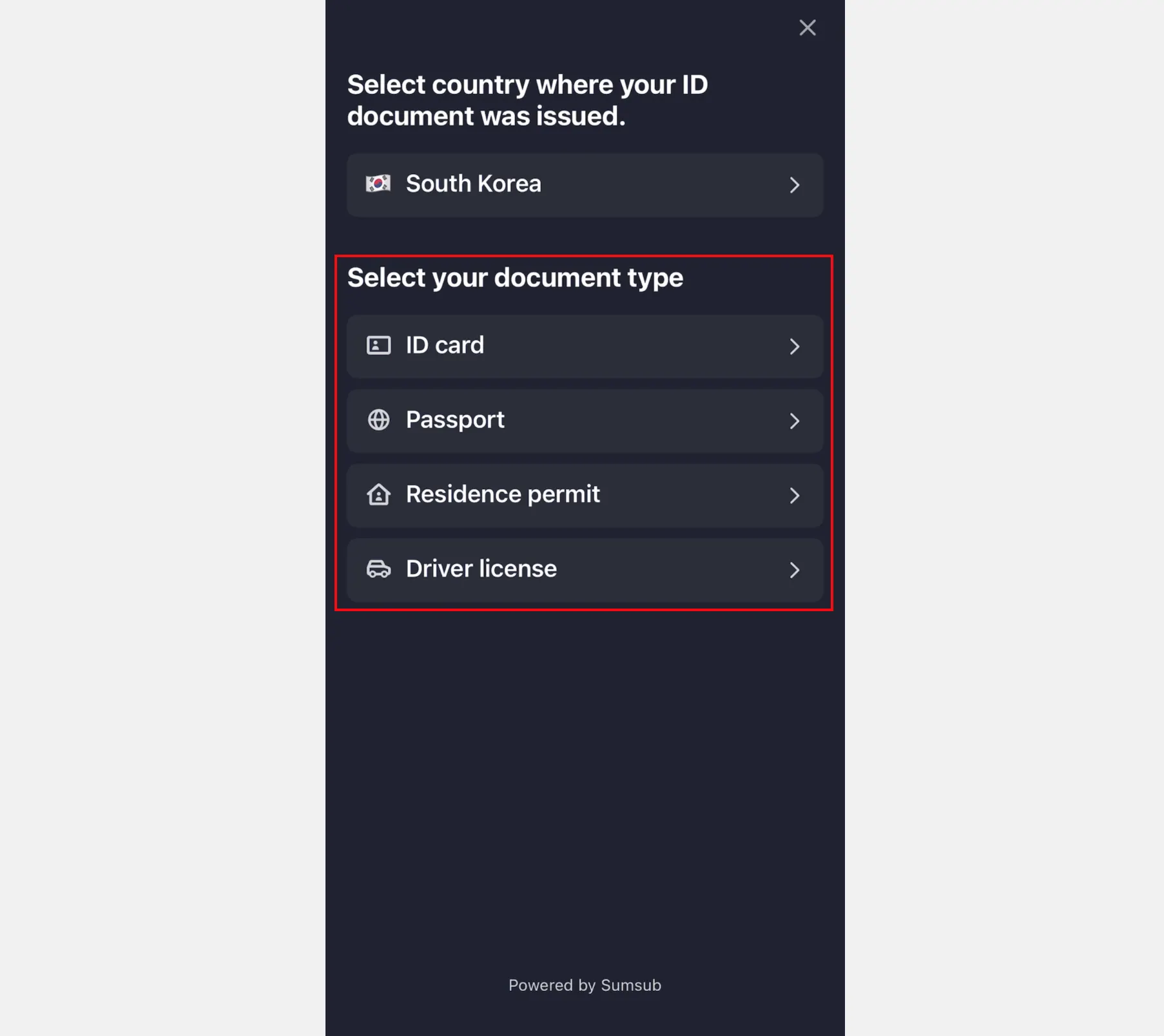
Task: Click the ID card icon
Action: [x=378, y=346]
